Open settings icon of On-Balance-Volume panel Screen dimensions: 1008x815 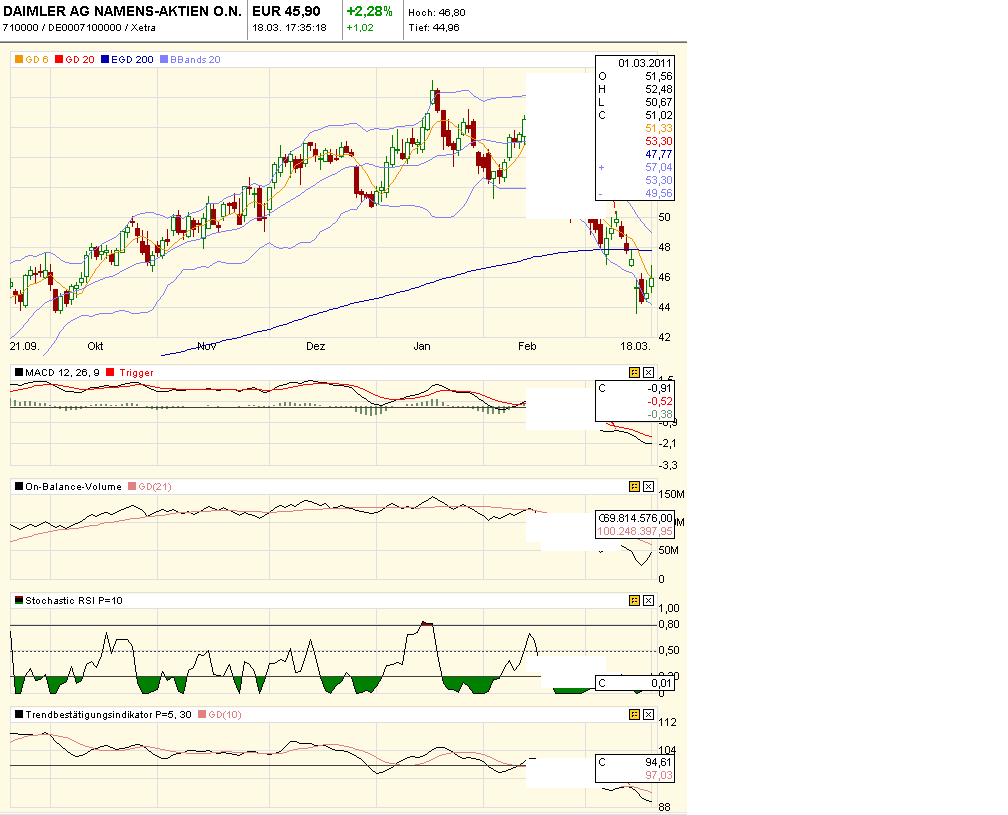point(634,487)
